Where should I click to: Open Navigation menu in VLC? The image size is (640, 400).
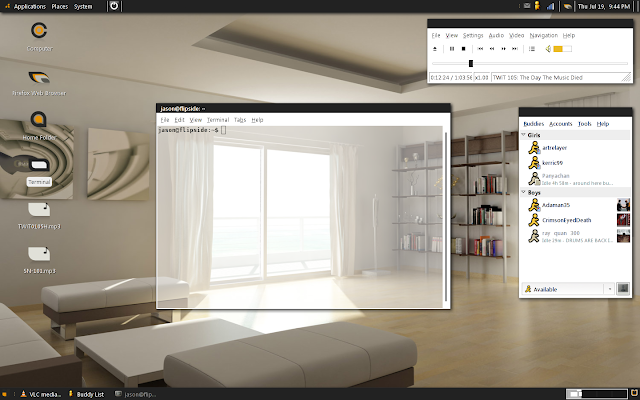tap(543, 36)
